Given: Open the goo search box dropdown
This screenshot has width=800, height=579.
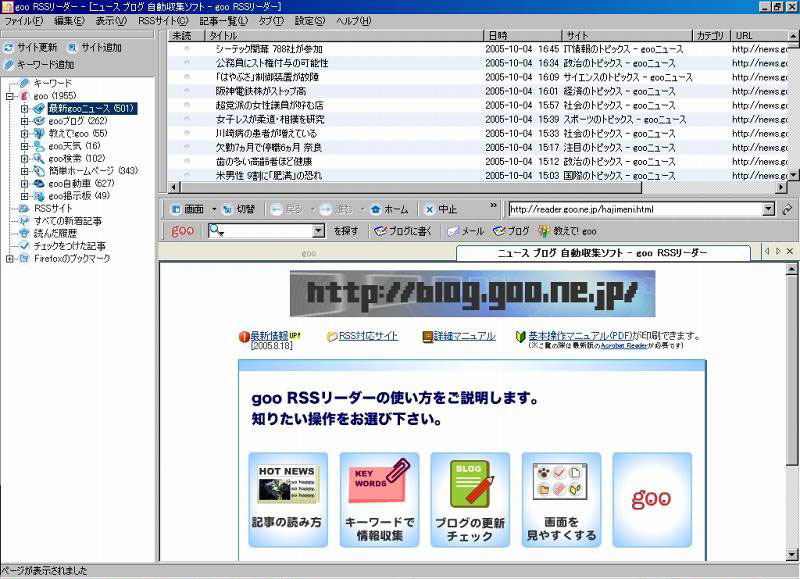Looking at the screenshot, I should pyautogui.click(x=318, y=231).
